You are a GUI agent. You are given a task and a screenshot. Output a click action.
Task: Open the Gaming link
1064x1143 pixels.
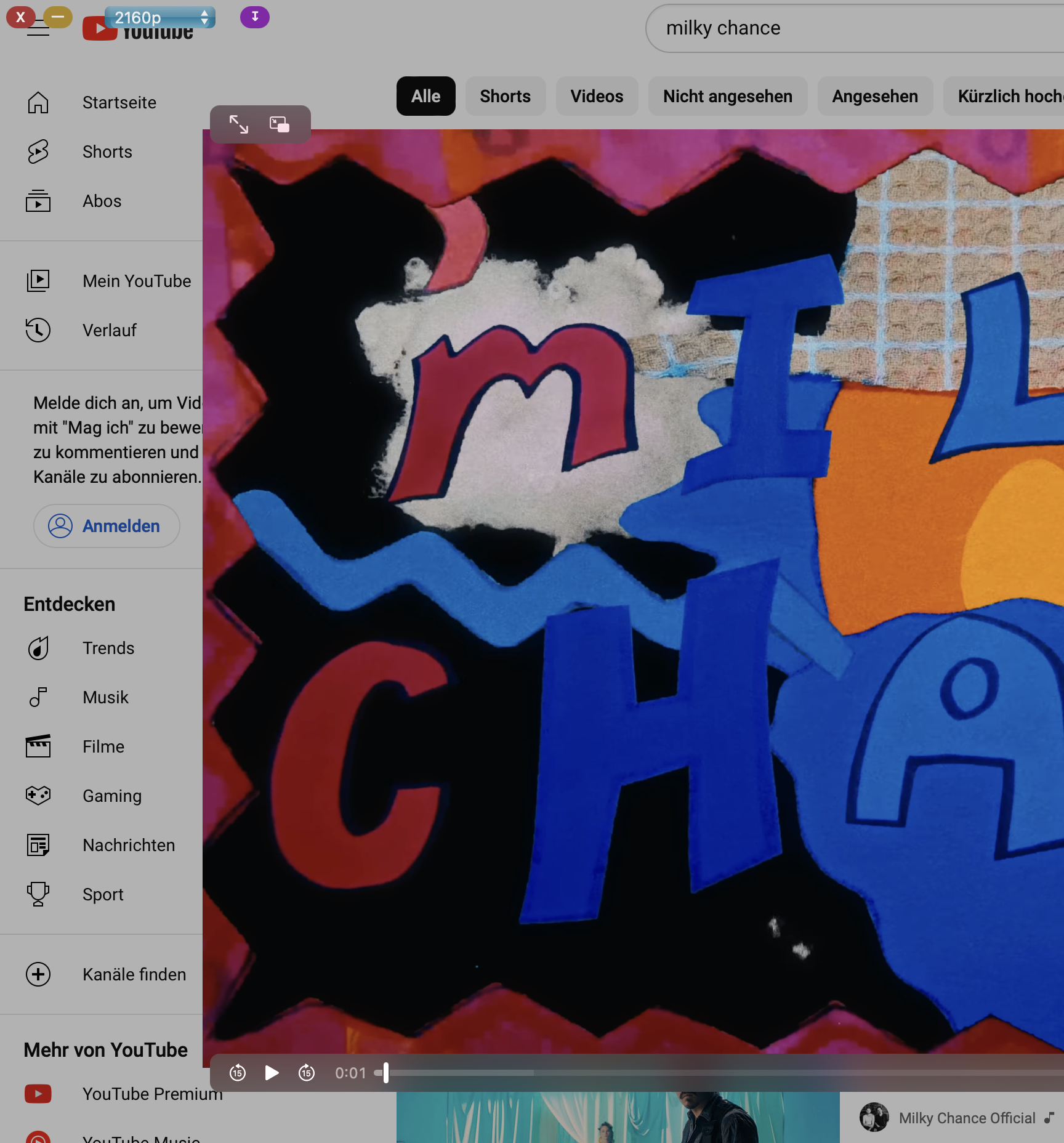pos(112,796)
